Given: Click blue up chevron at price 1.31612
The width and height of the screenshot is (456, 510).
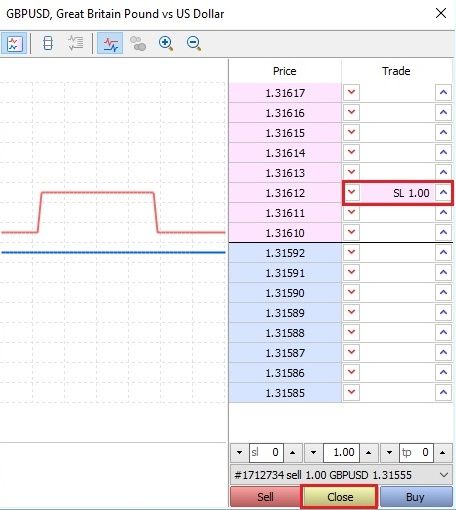Looking at the screenshot, I should click(443, 192).
